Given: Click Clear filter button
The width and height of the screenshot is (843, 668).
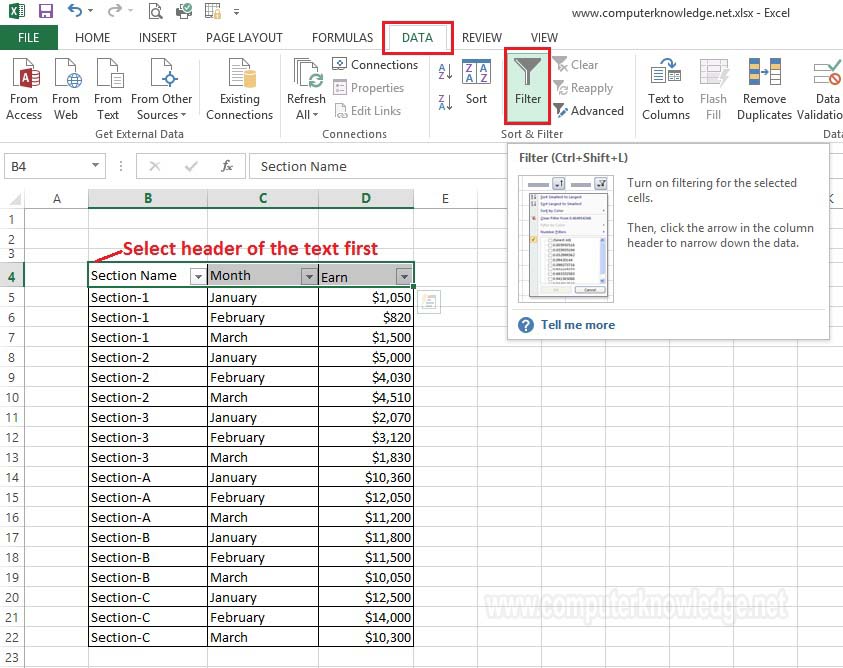Looking at the screenshot, I should pos(575,65).
